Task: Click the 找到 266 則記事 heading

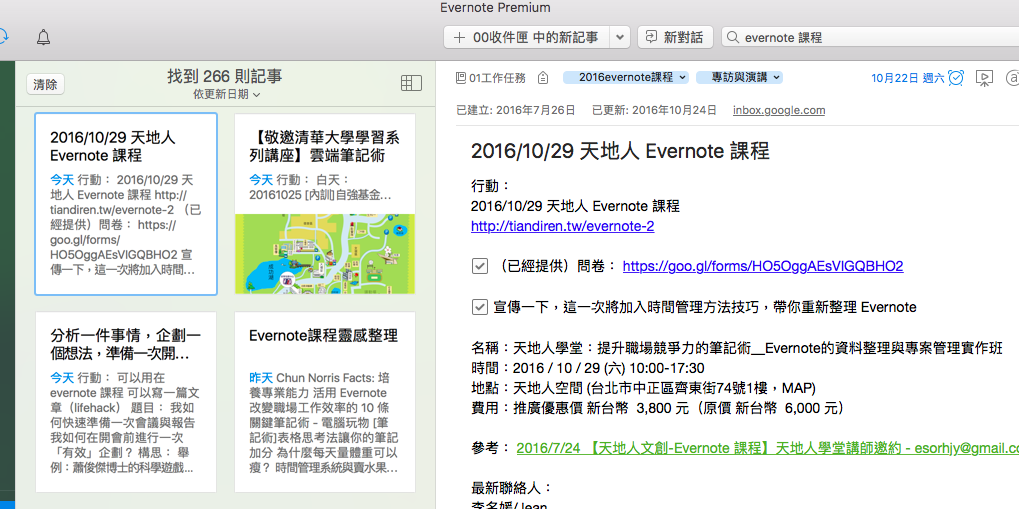Action: click(225, 76)
